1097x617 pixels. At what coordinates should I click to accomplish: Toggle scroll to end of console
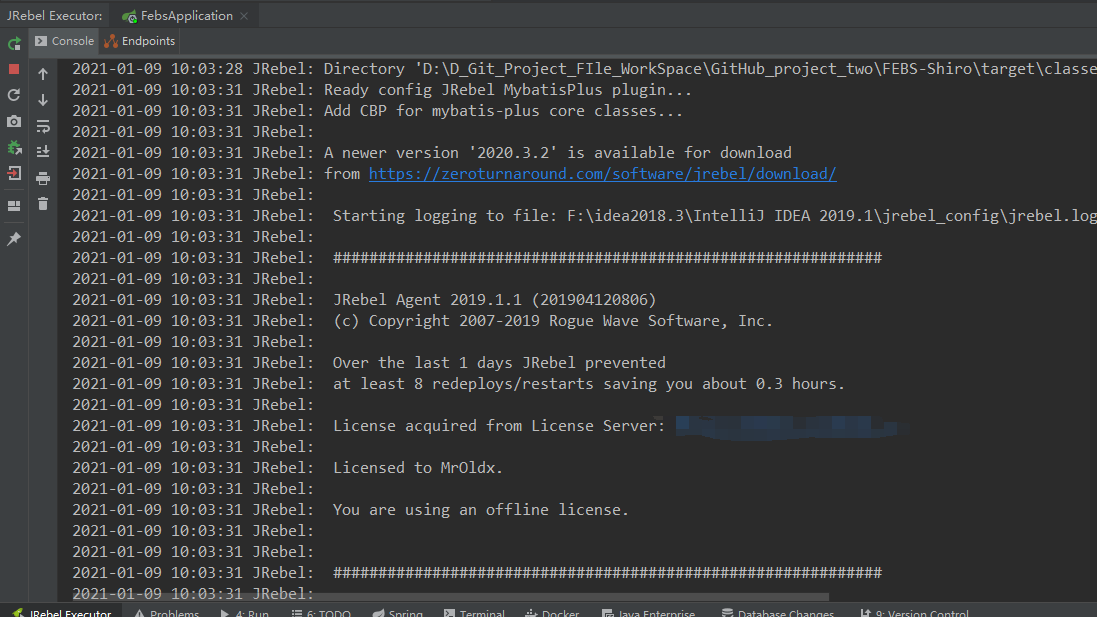point(43,152)
